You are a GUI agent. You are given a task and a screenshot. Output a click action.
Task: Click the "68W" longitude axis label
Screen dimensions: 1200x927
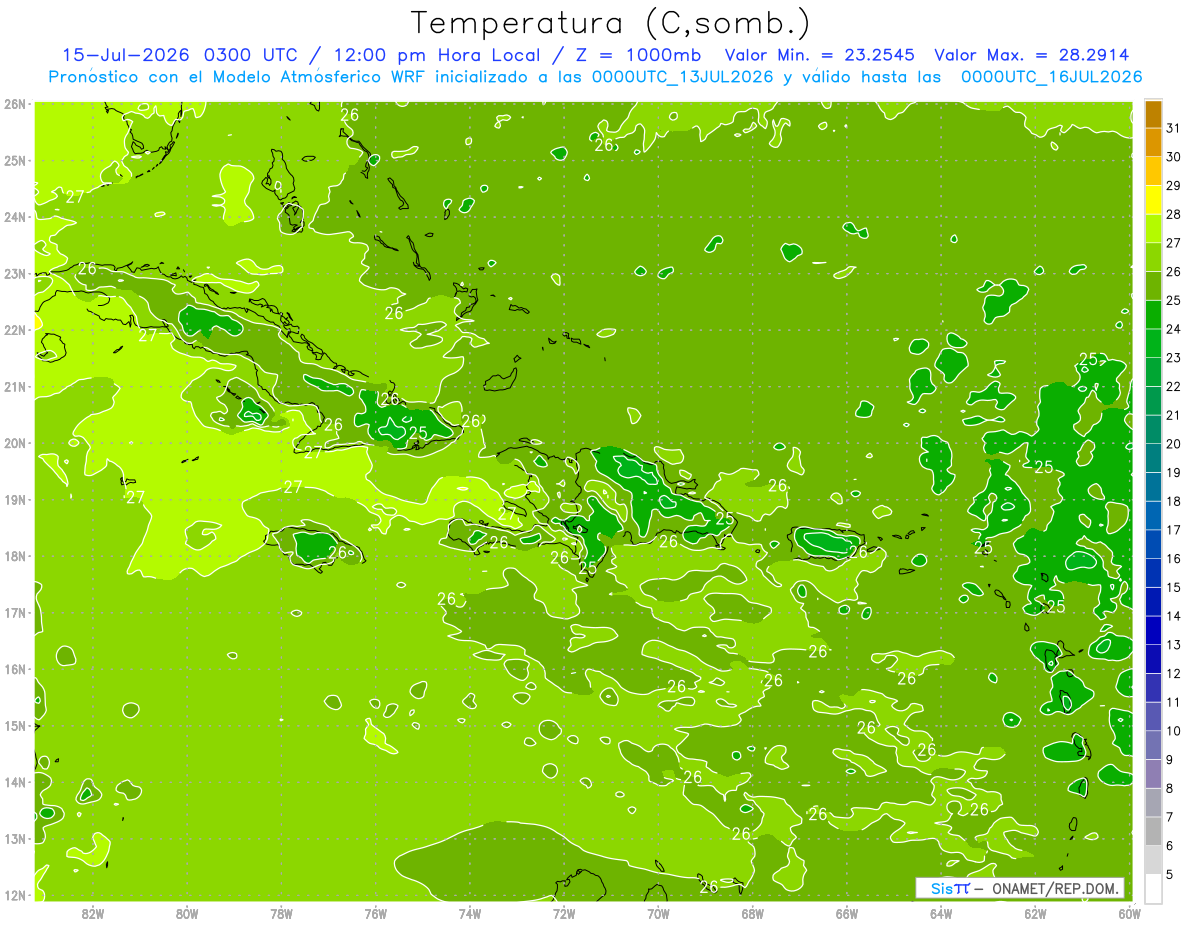click(753, 913)
